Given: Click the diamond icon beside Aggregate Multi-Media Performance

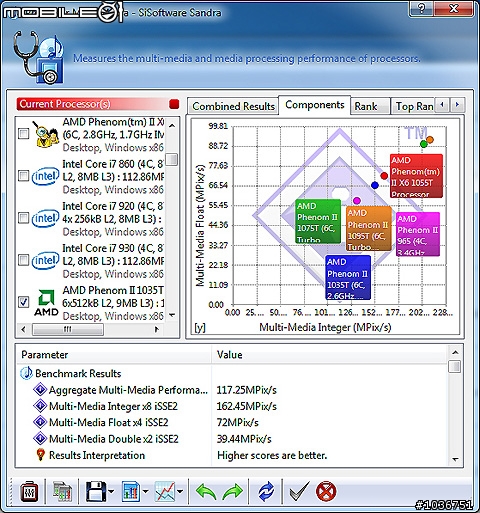Looking at the screenshot, I should click(40, 389).
